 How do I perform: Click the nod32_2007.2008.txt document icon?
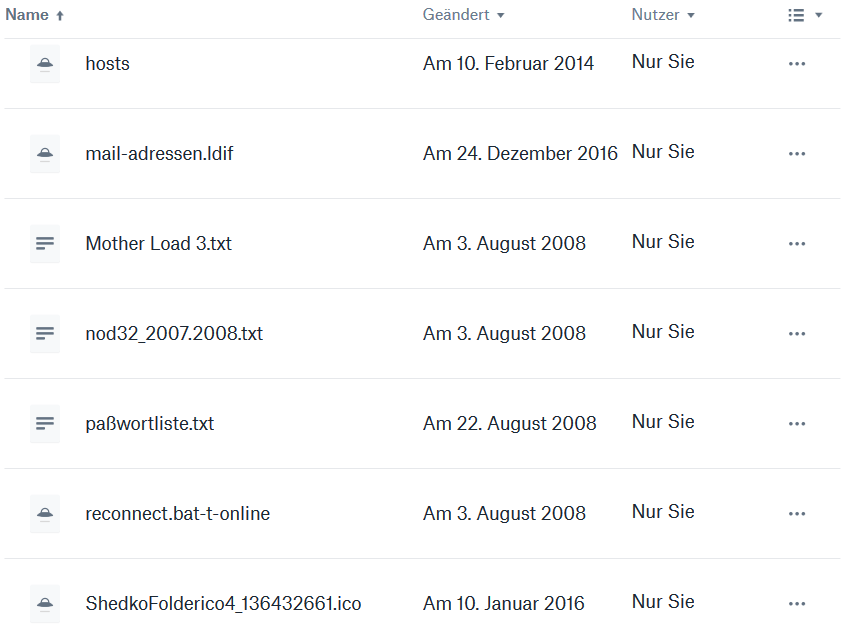pyautogui.click(x=45, y=334)
